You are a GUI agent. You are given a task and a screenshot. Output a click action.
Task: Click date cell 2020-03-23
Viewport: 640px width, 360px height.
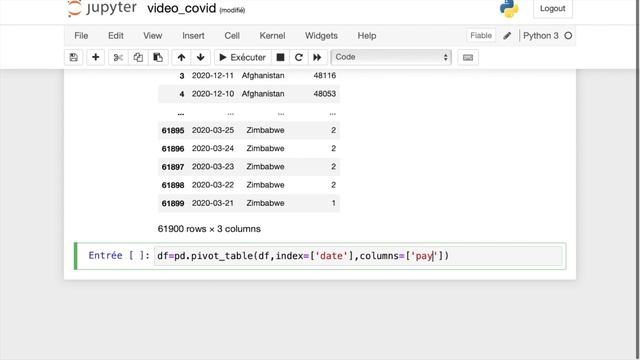click(x=213, y=167)
